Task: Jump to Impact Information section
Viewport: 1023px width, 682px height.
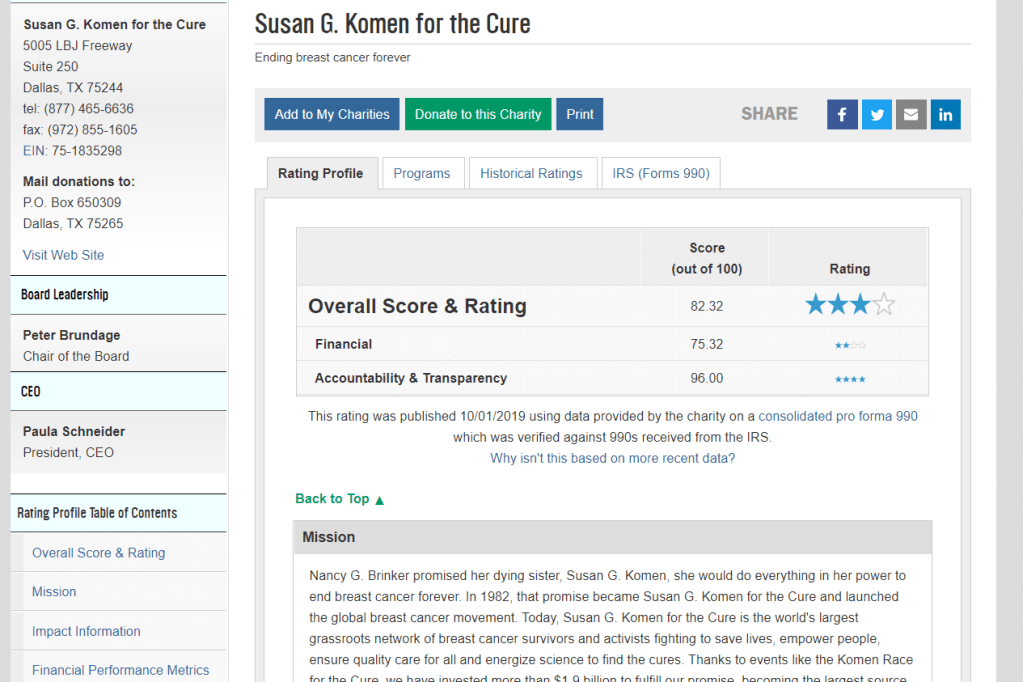Action: point(86,631)
